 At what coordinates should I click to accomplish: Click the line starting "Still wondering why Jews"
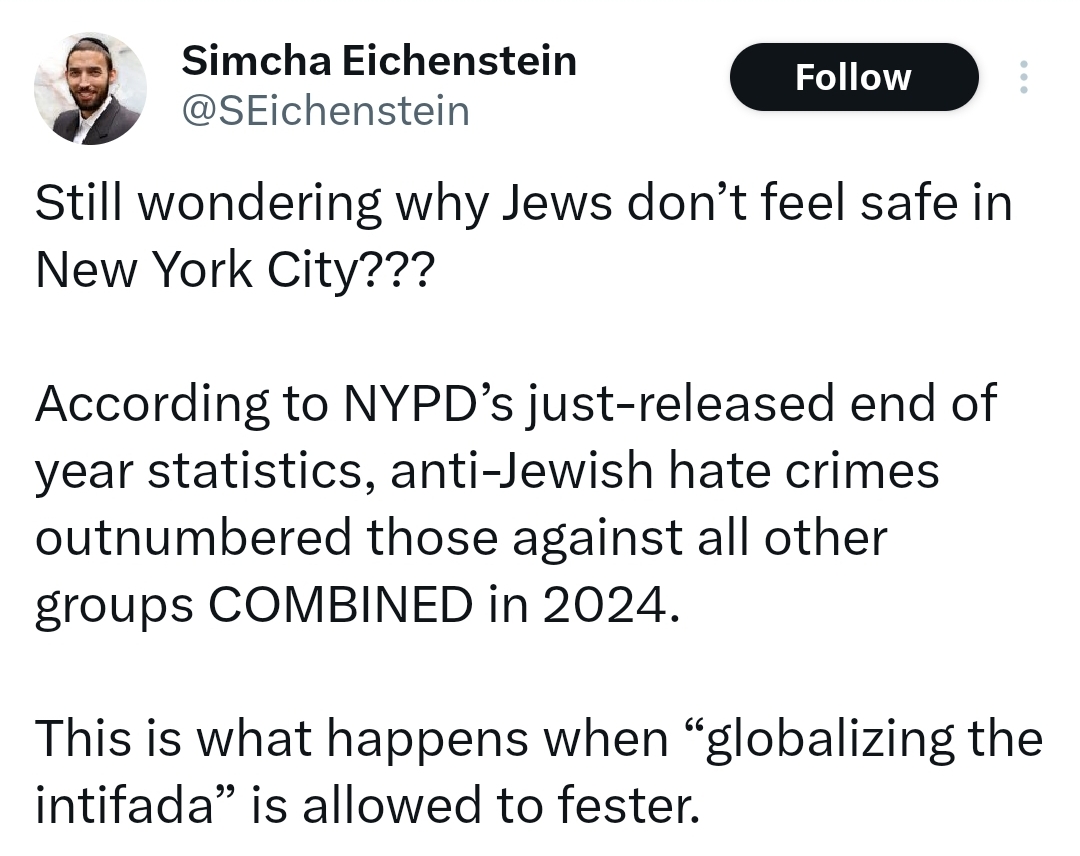523,204
